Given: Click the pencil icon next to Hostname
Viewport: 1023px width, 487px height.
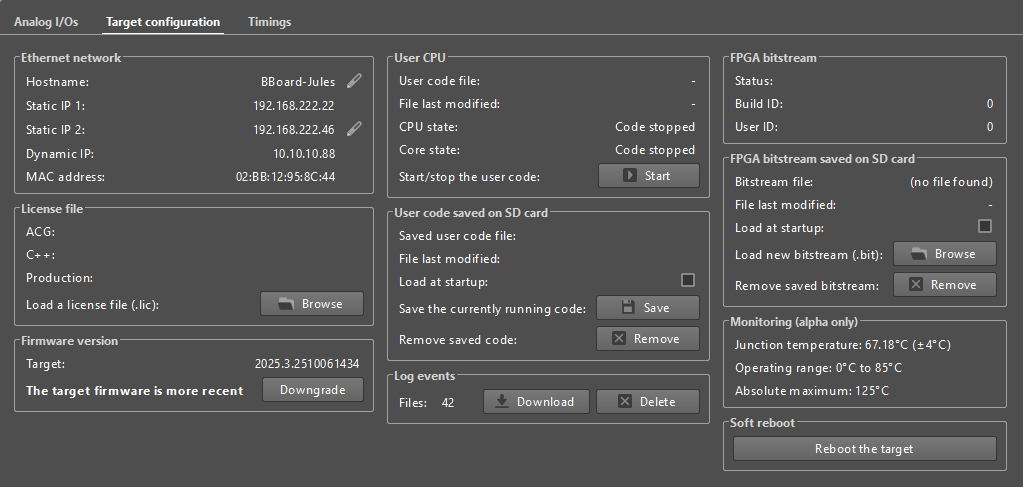Looking at the screenshot, I should pyautogui.click(x=354, y=82).
